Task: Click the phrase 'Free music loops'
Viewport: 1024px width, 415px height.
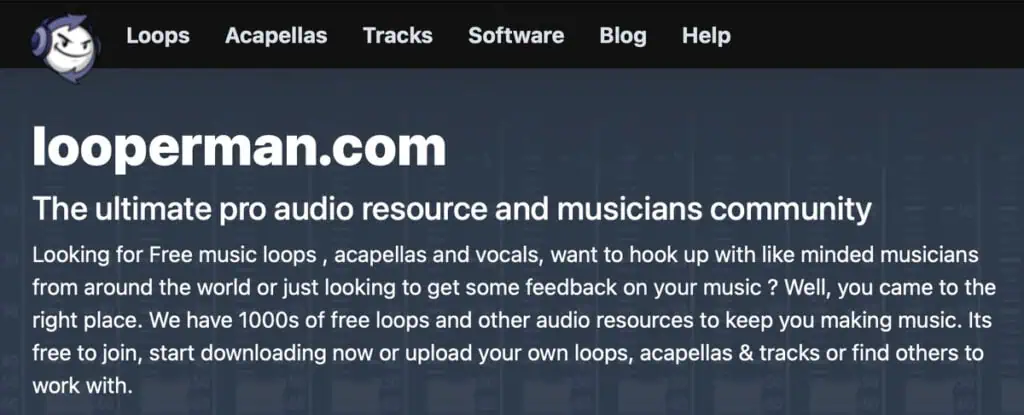Action: click(232, 255)
